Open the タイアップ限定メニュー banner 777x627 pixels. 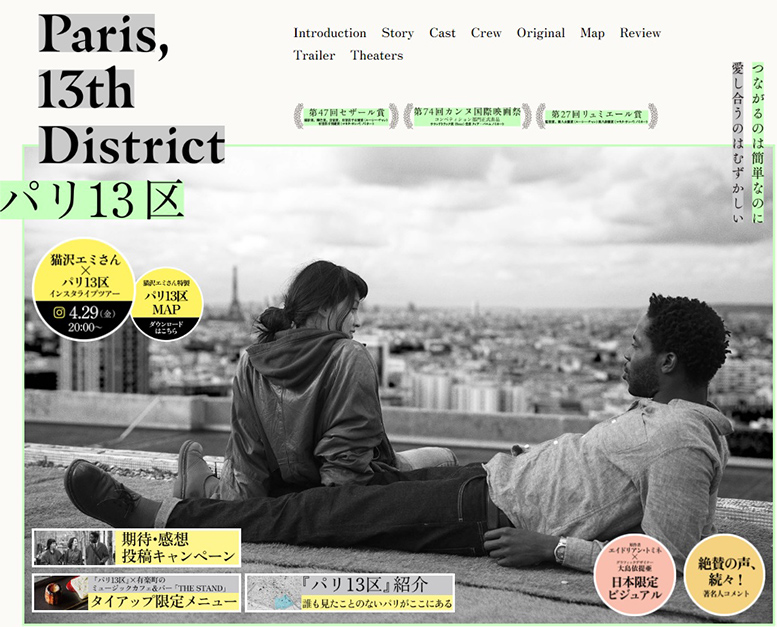(136, 593)
